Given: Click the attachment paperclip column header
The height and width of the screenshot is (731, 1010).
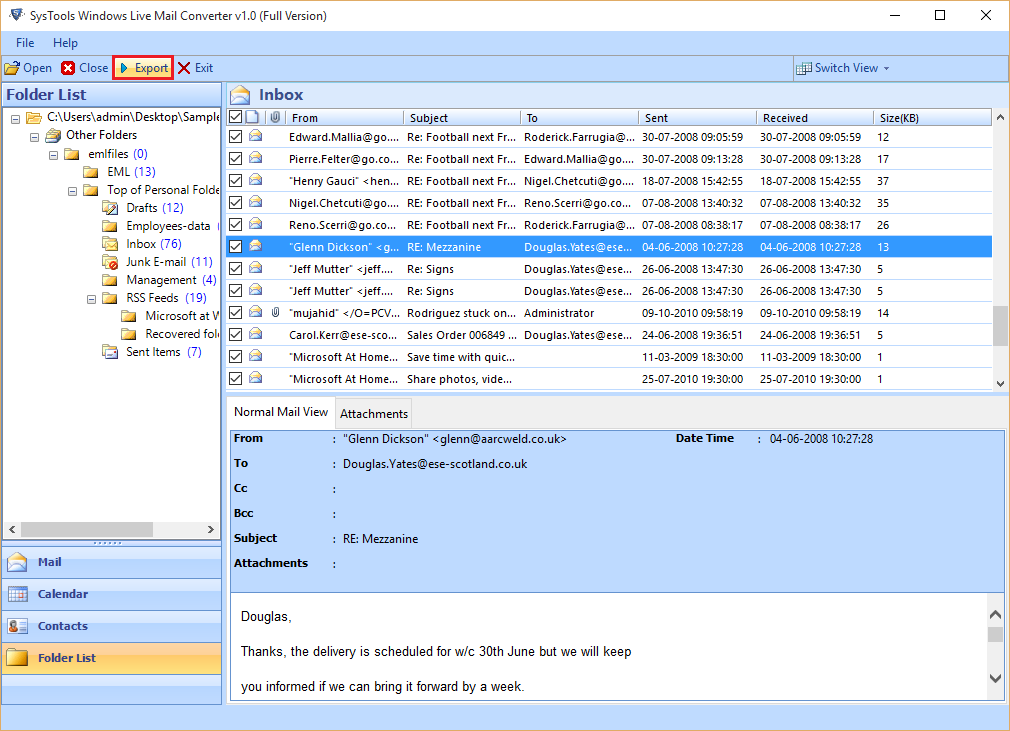Looking at the screenshot, I should [275, 117].
